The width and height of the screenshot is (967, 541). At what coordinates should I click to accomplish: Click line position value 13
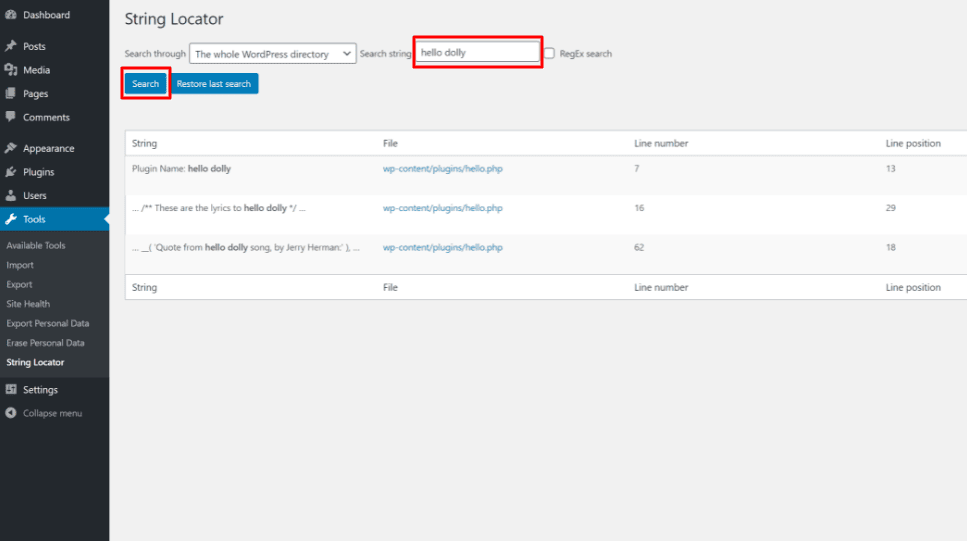pyautogui.click(x=891, y=168)
